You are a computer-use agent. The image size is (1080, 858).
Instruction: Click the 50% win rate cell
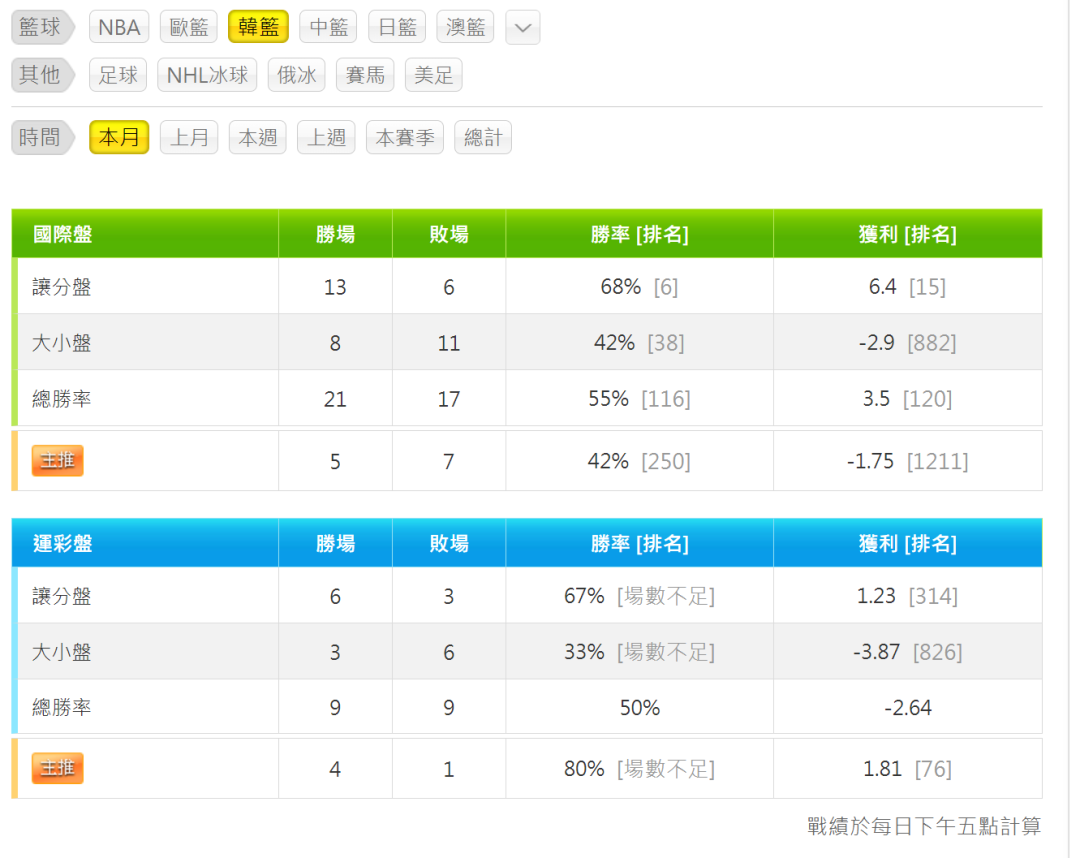click(640, 708)
